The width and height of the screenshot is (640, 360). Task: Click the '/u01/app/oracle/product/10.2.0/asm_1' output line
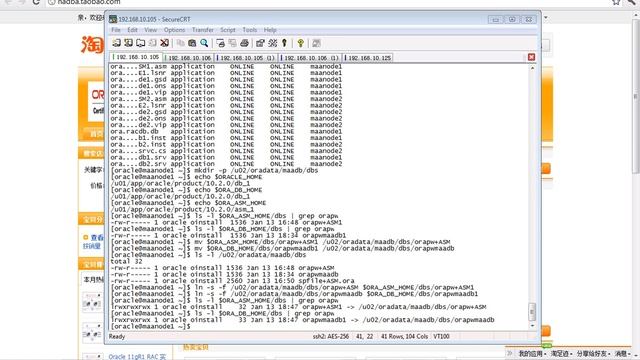click(182, 209)
